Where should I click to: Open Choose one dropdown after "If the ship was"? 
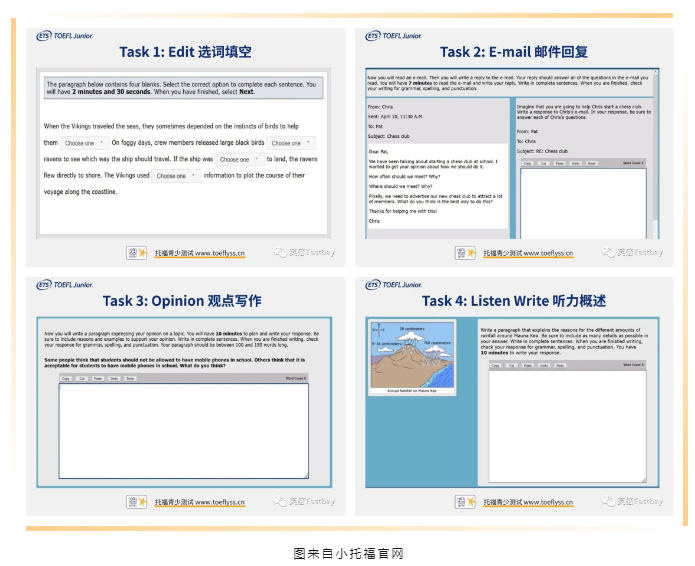(239, 159)
